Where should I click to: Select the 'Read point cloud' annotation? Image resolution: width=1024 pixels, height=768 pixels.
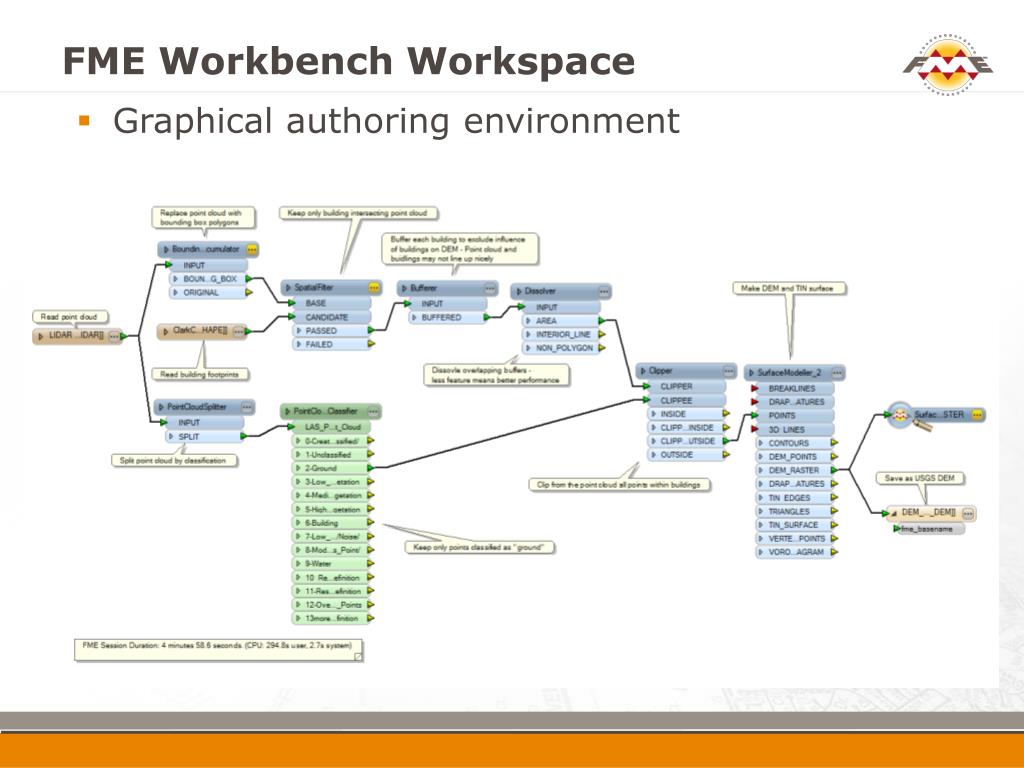click(x=70, y=317)
